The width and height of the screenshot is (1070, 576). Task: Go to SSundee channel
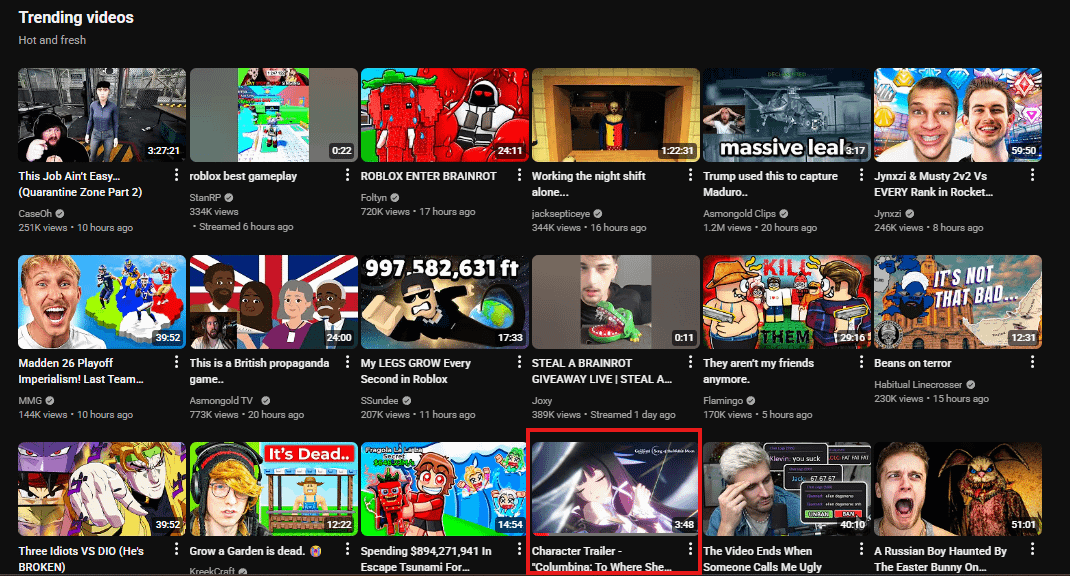(379, 401)
